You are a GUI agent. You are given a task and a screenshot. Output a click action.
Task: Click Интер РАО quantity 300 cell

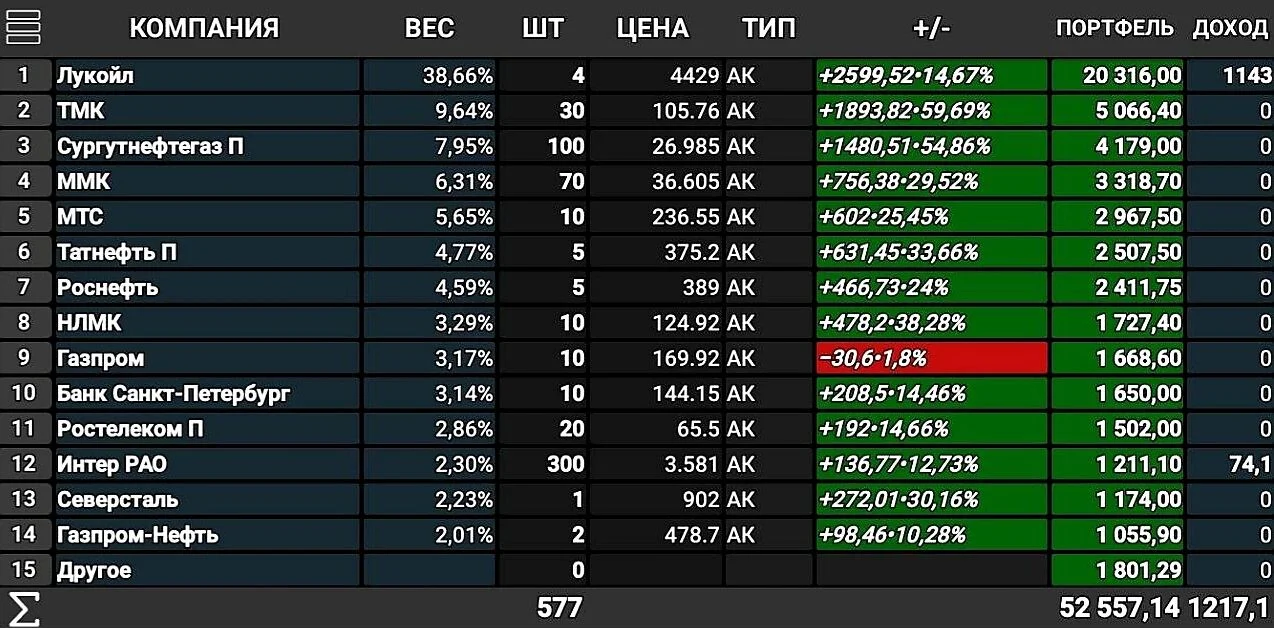coord(542,464)
